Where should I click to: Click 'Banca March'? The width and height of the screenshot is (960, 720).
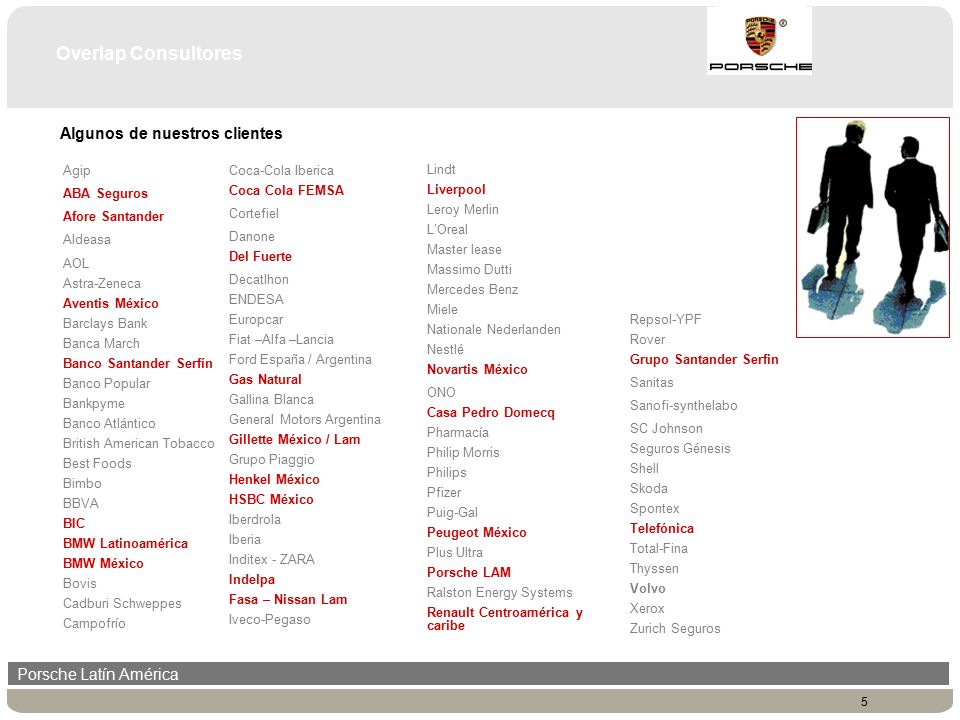101,343
